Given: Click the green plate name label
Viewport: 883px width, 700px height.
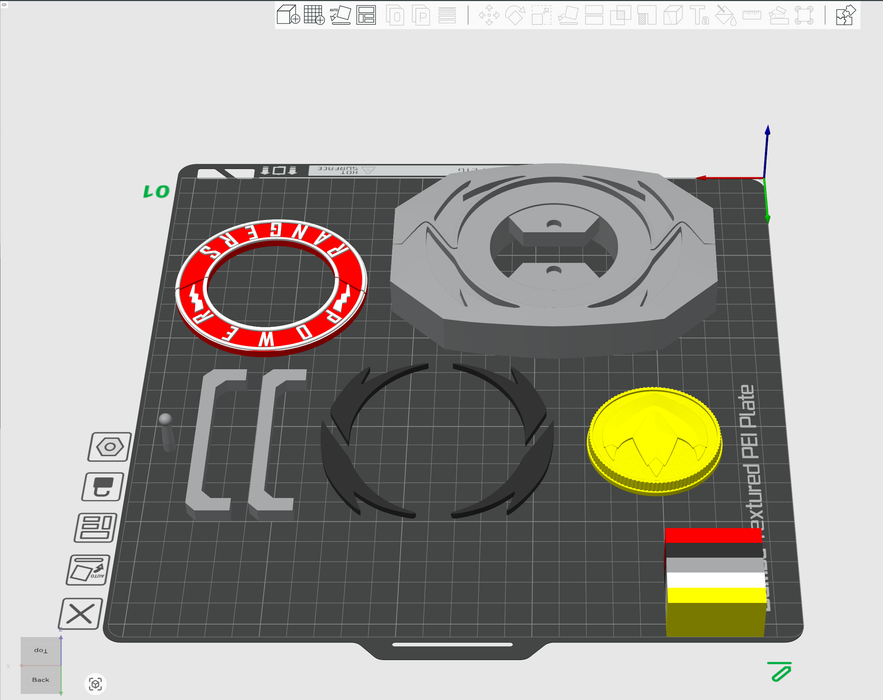Looking at the screenshot, I should click(155, 190).
